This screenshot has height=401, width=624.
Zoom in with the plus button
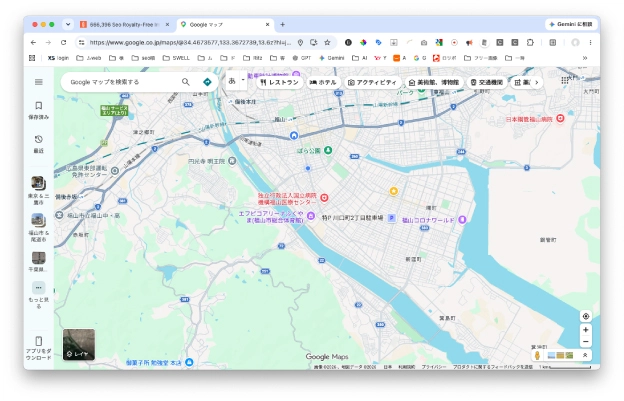[585, 330]
